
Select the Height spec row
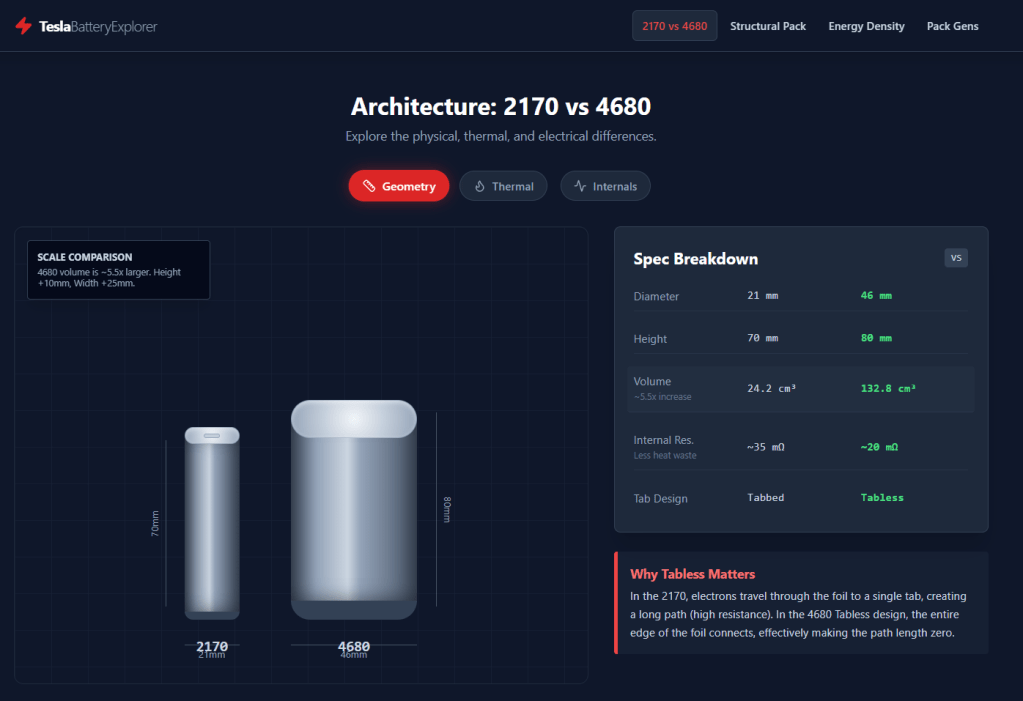800,339
